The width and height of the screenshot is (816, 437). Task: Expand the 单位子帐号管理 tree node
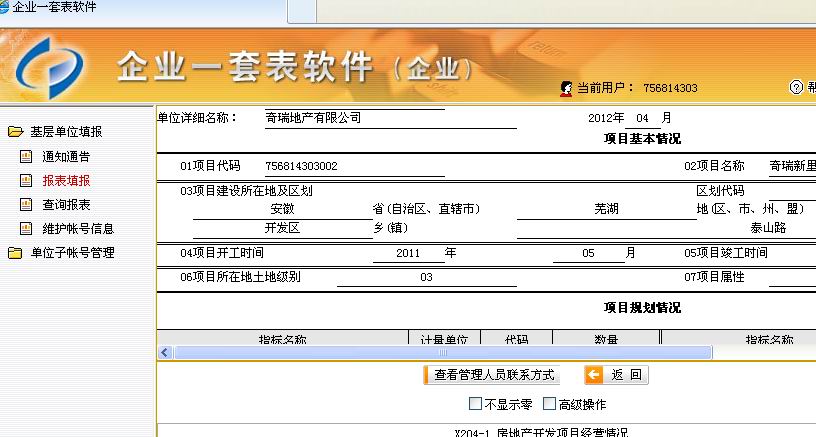72,253
